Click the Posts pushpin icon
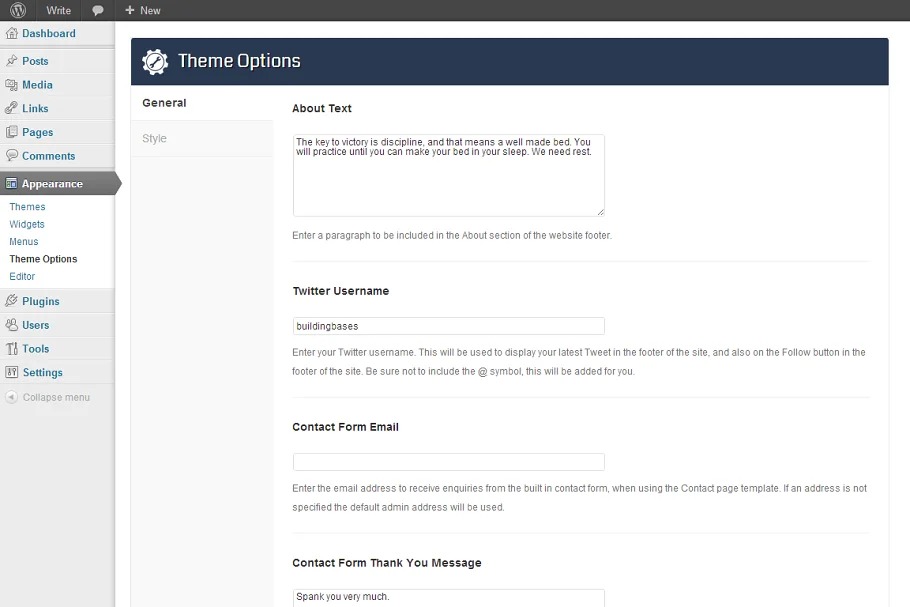 [12, 61]
